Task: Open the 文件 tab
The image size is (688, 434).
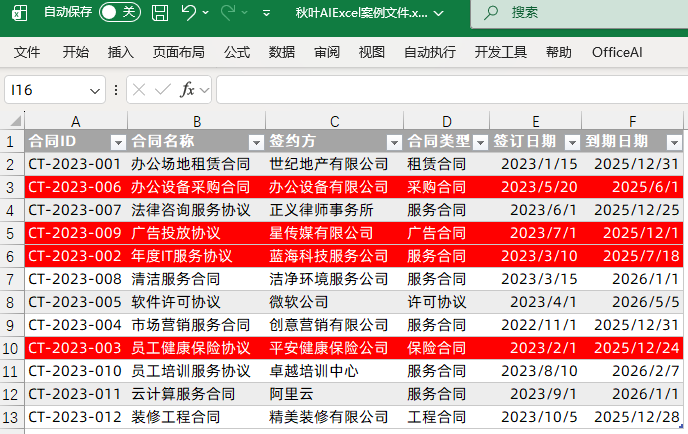Action: (x=27, y=52)
